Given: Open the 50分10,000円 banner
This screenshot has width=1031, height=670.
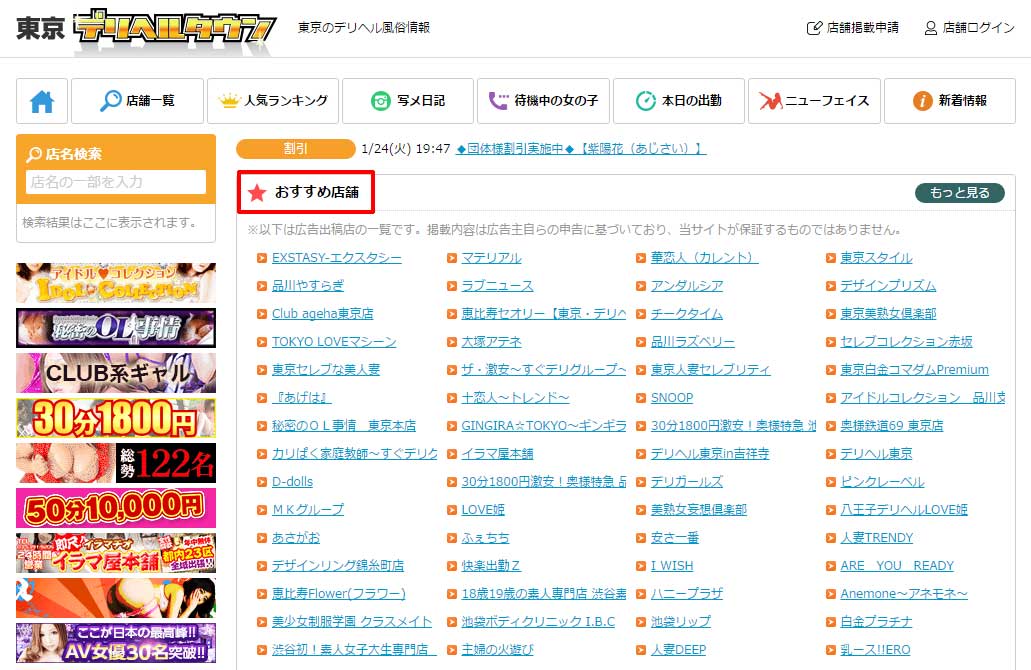Looking at the screenshot, I should pos(116,508).
